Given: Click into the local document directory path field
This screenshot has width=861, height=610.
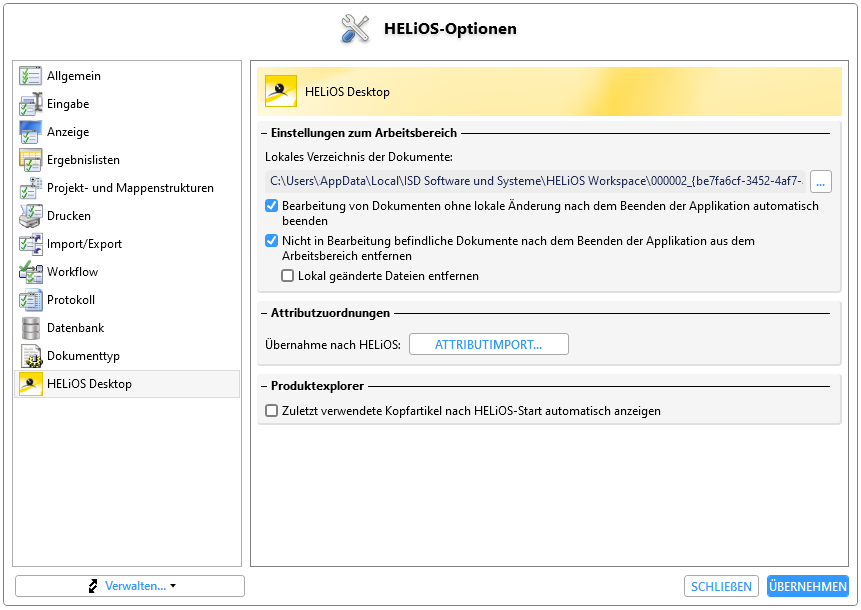Looking at the screenshot, I should pyautogui.click(x=535, y=181).
